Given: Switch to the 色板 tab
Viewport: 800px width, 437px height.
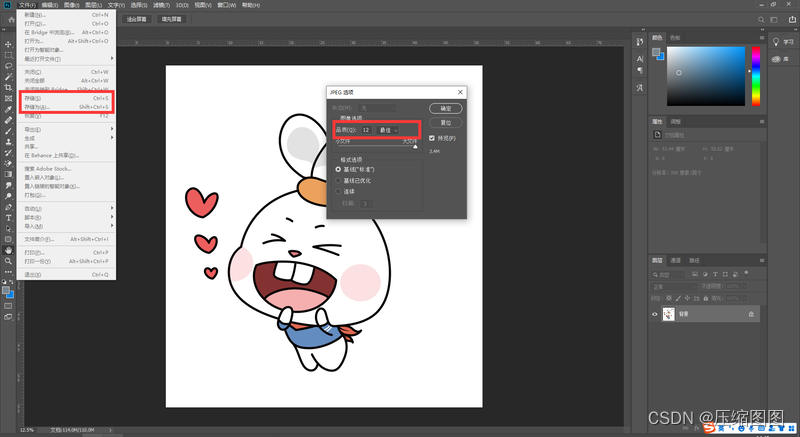Looking at the screenshot, I should (x=675, y=38).
